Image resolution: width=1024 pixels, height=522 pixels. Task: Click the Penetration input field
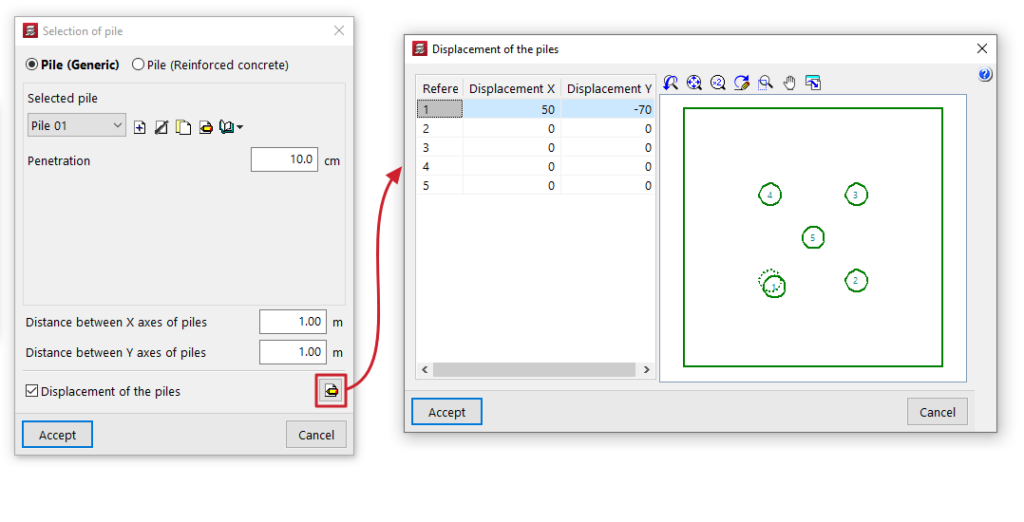[x=284, y=159]
